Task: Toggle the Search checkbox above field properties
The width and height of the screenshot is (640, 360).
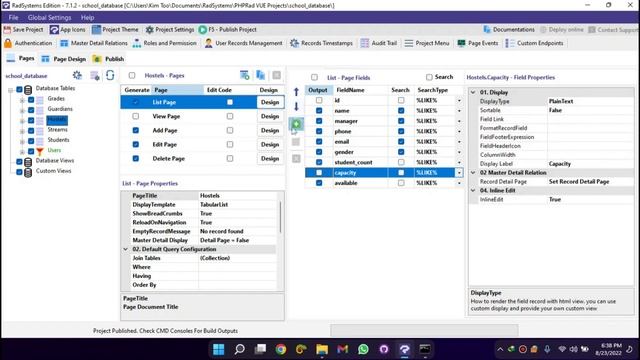Action: point(429,77)
